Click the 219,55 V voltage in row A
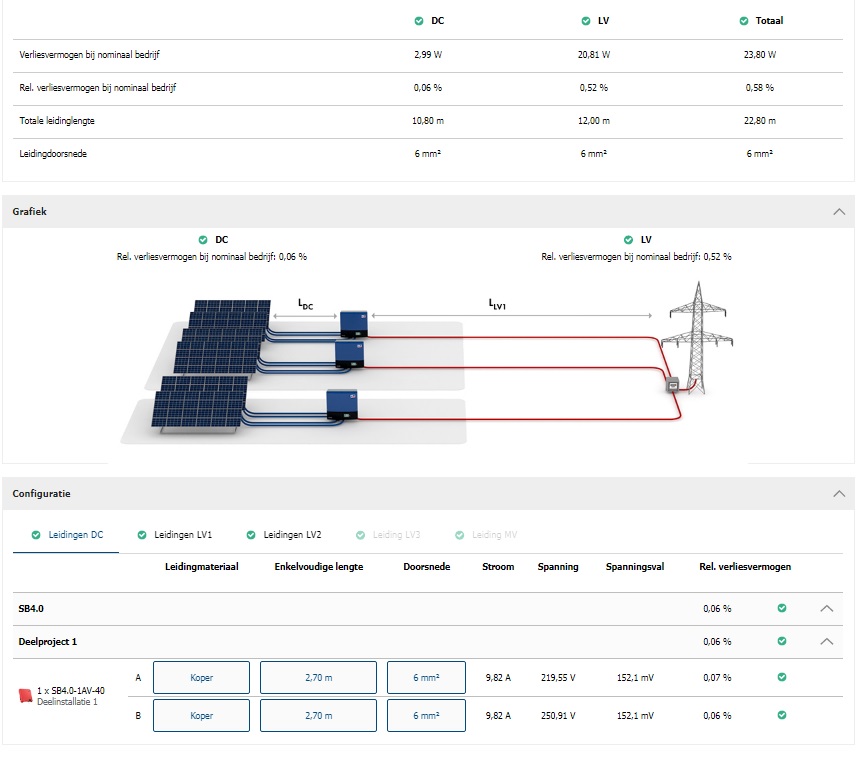867x757 pixels. 558,677
